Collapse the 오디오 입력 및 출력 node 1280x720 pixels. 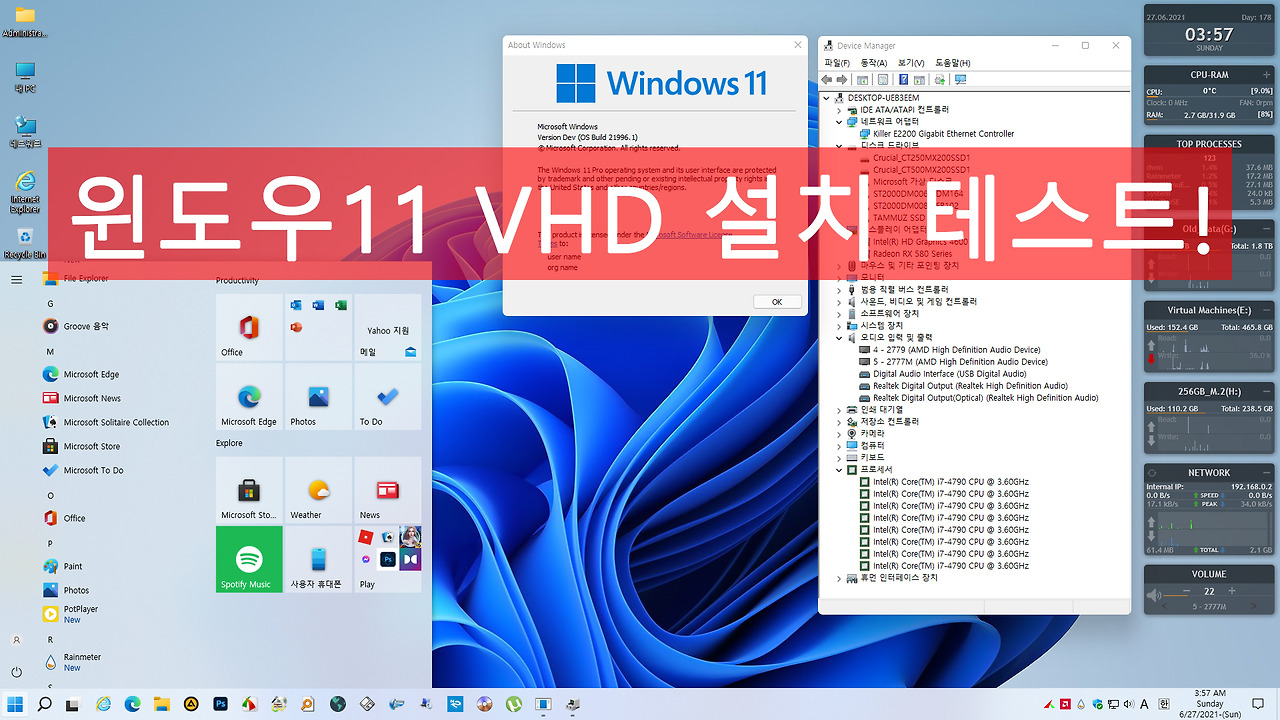click(x=840, y=338)
